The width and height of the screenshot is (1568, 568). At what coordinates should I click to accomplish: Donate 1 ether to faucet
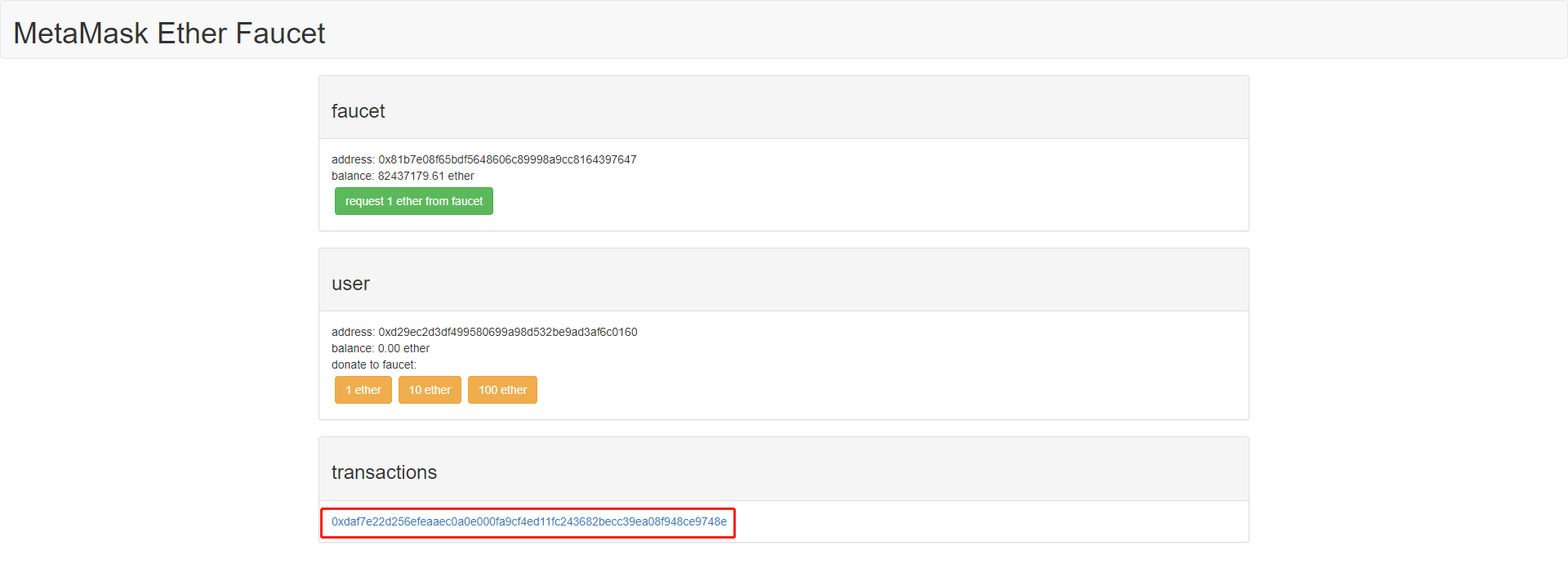[x=363, y=390]
